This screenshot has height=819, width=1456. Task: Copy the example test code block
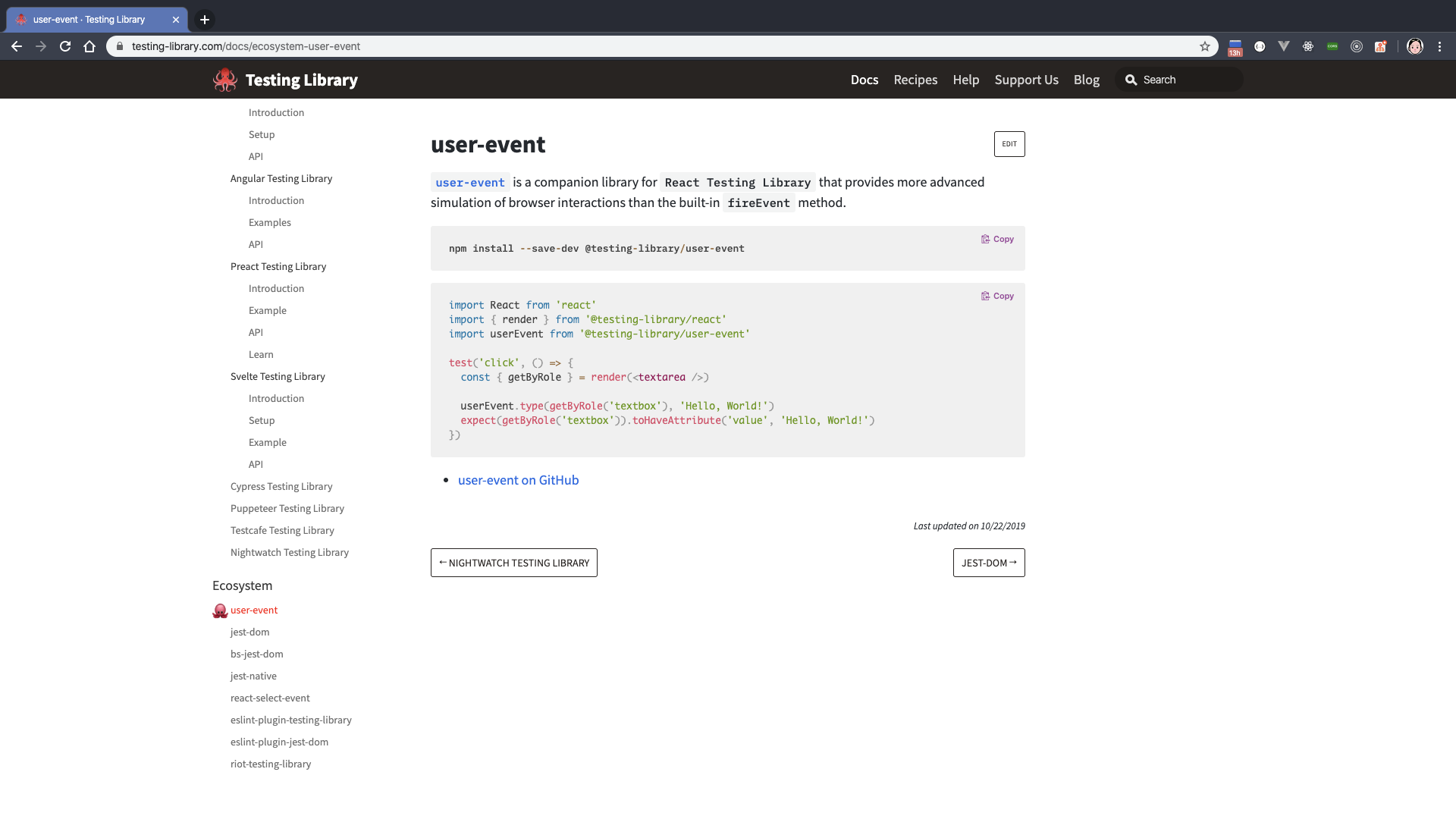click(x=997, y=296)
